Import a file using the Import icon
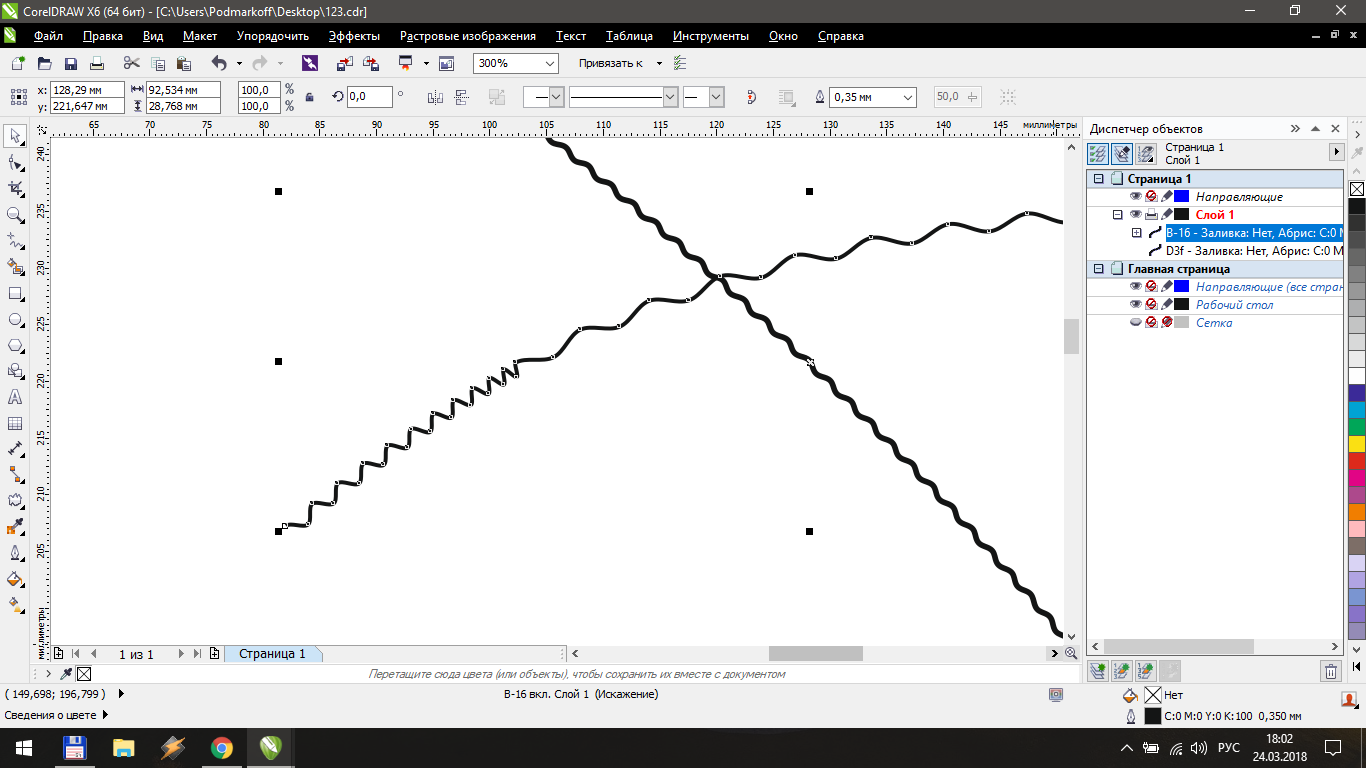The image size is (1366, 768). click(345, 63)
